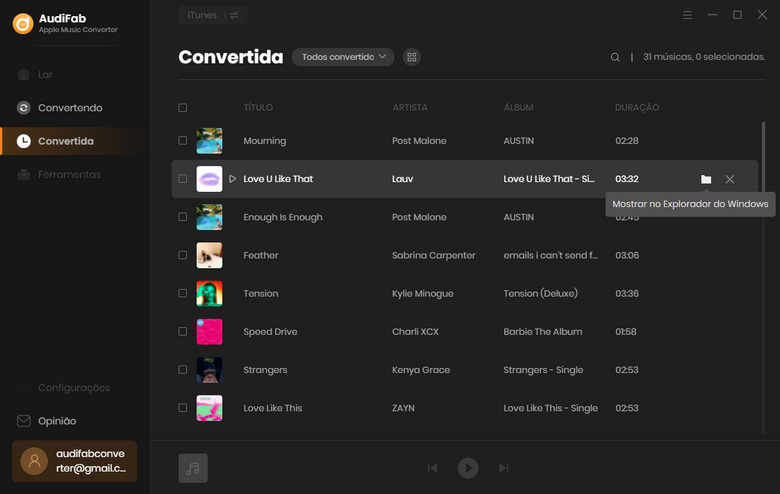
Task: Click the audifabconverter@gmail account button
Action: (75, 461)
